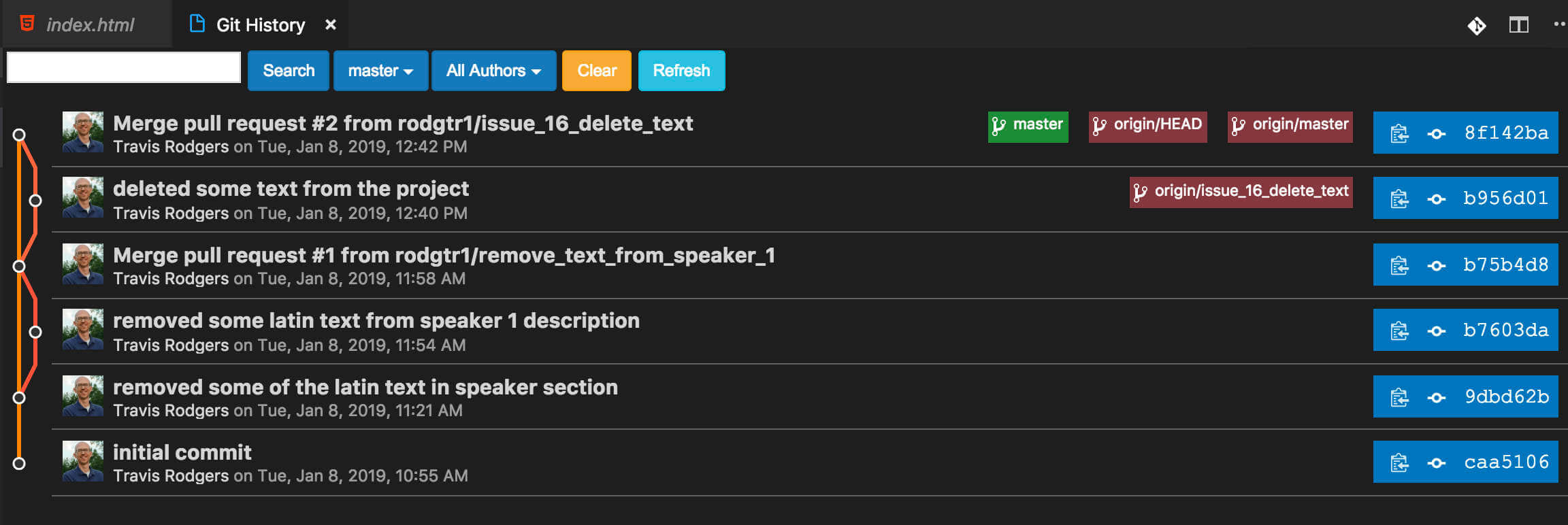Click commit node icon beside b7603da
The height and width of the screenshot is (525, 1568).
coord(1437,331)
